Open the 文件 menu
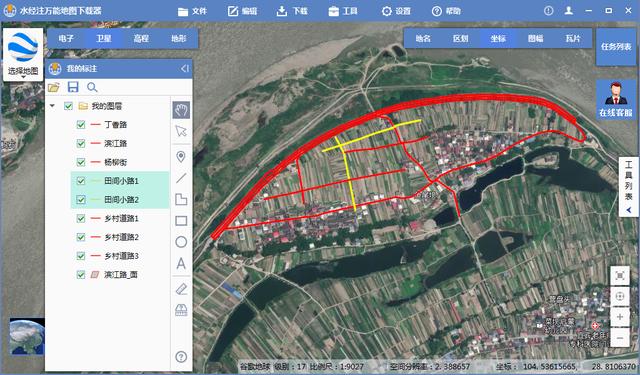The image size is (640, 375). coord(192,11)
